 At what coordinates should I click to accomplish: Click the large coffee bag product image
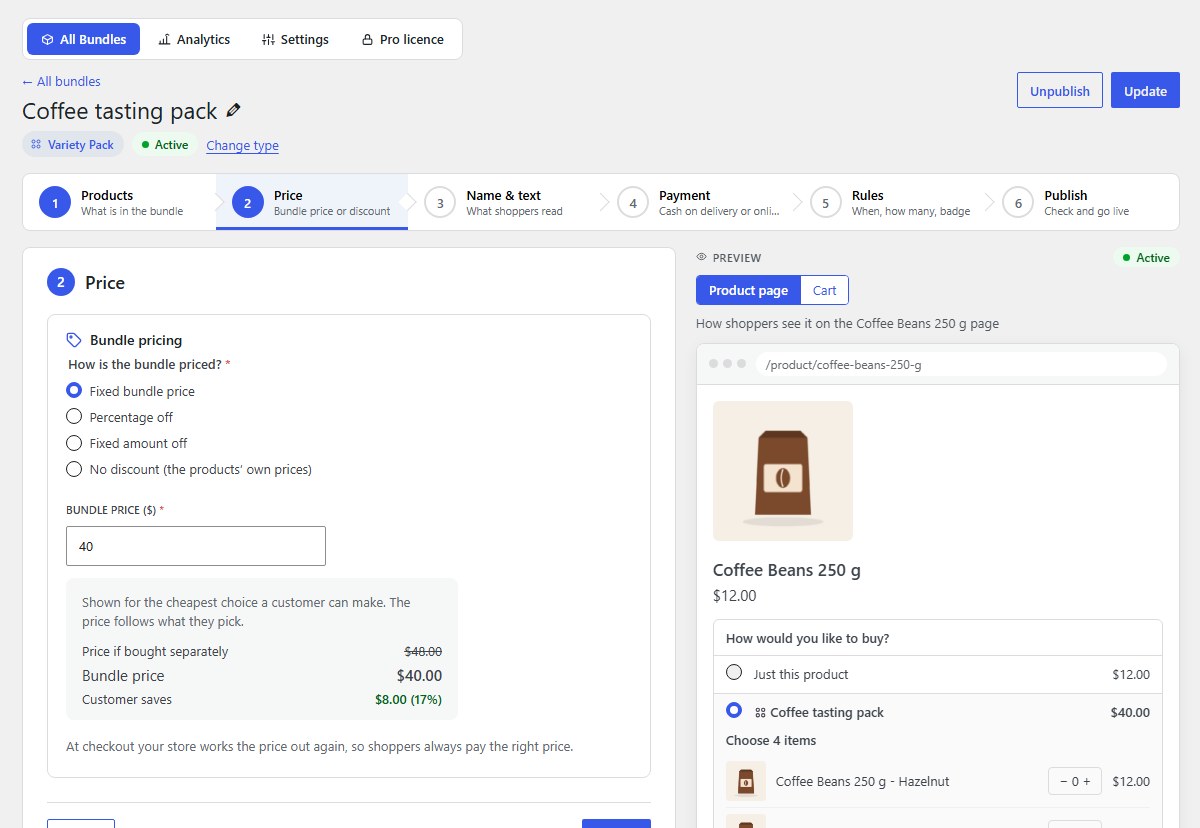(x=783, y=471)
